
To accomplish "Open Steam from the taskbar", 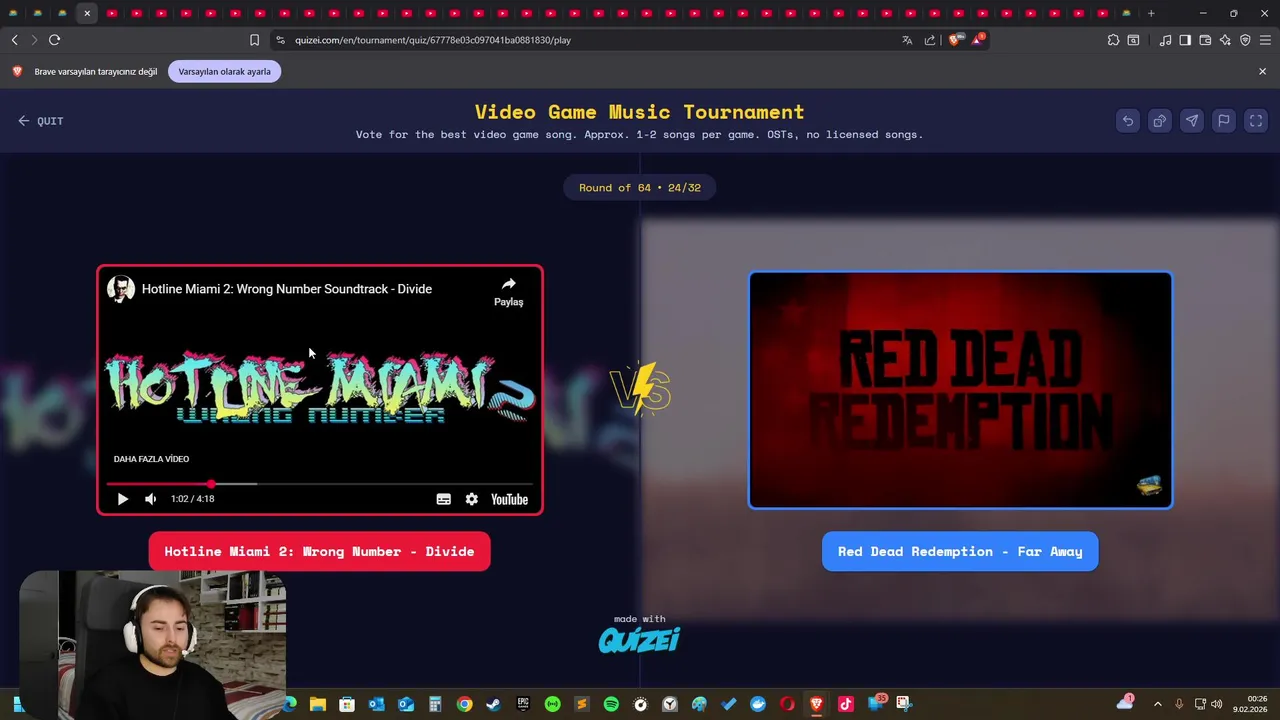I will (494, 704).
